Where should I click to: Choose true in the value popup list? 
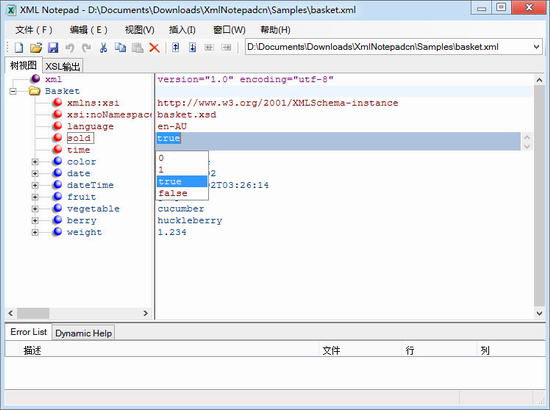coord(182,181)
